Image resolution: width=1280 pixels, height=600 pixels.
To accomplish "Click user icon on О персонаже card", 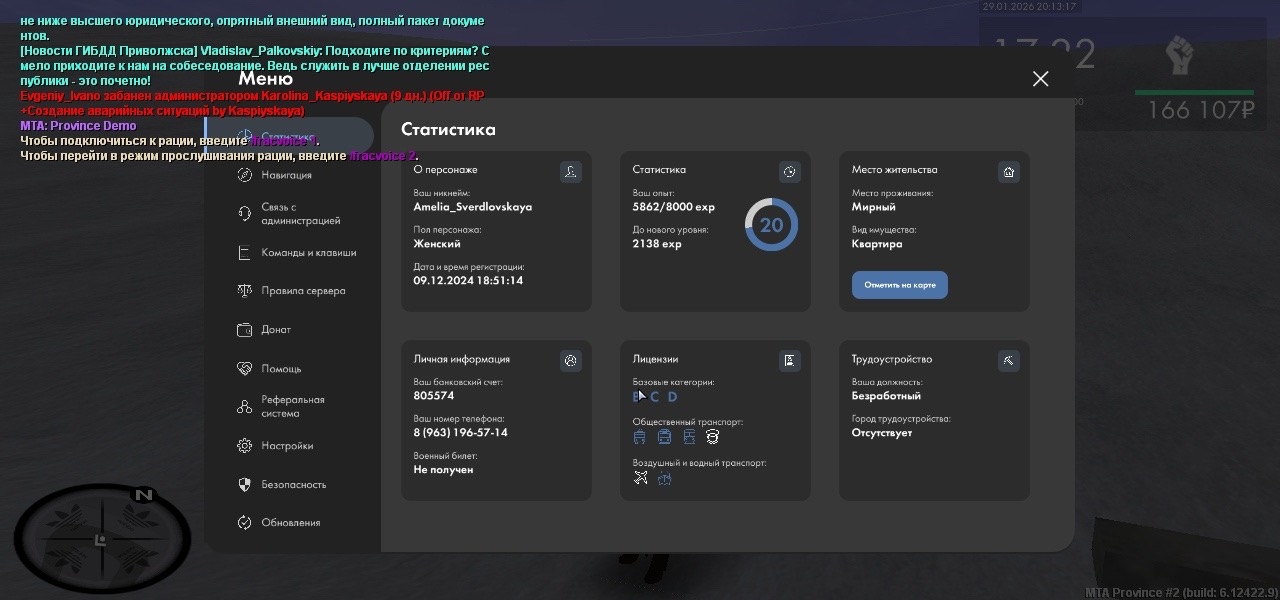I will [570, 172].
